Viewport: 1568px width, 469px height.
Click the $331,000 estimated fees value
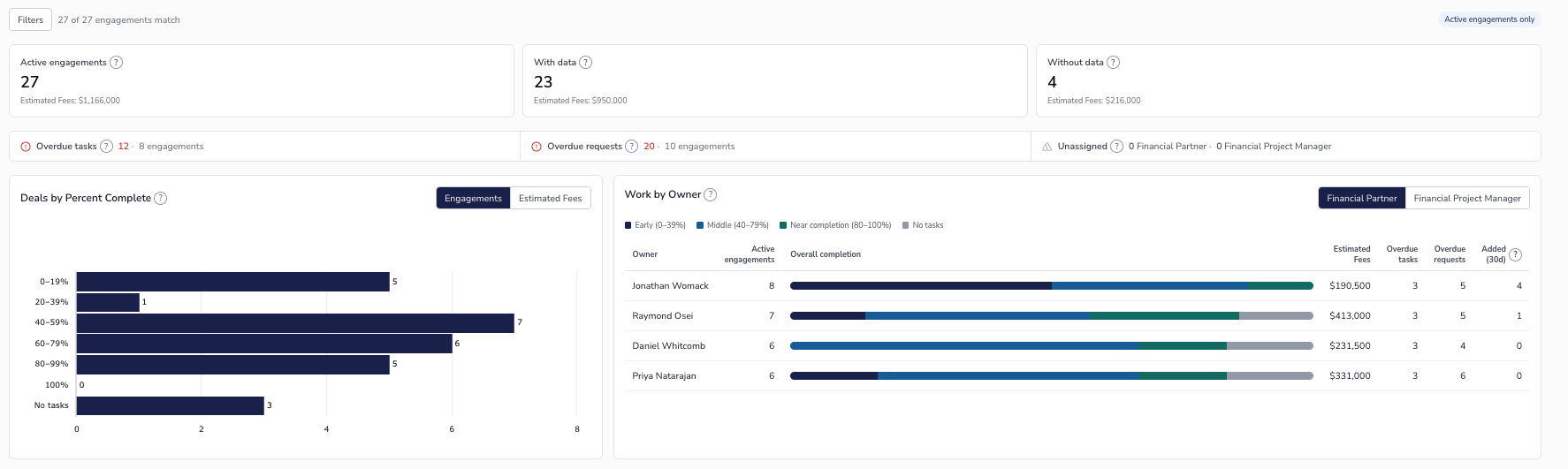[x=1350, y=376]
